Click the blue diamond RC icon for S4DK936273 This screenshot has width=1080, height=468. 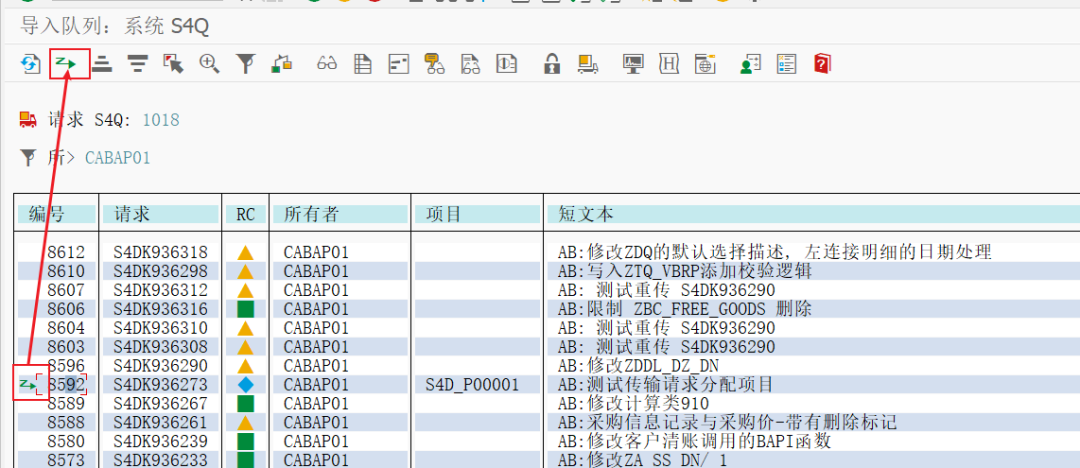[246, 384]
